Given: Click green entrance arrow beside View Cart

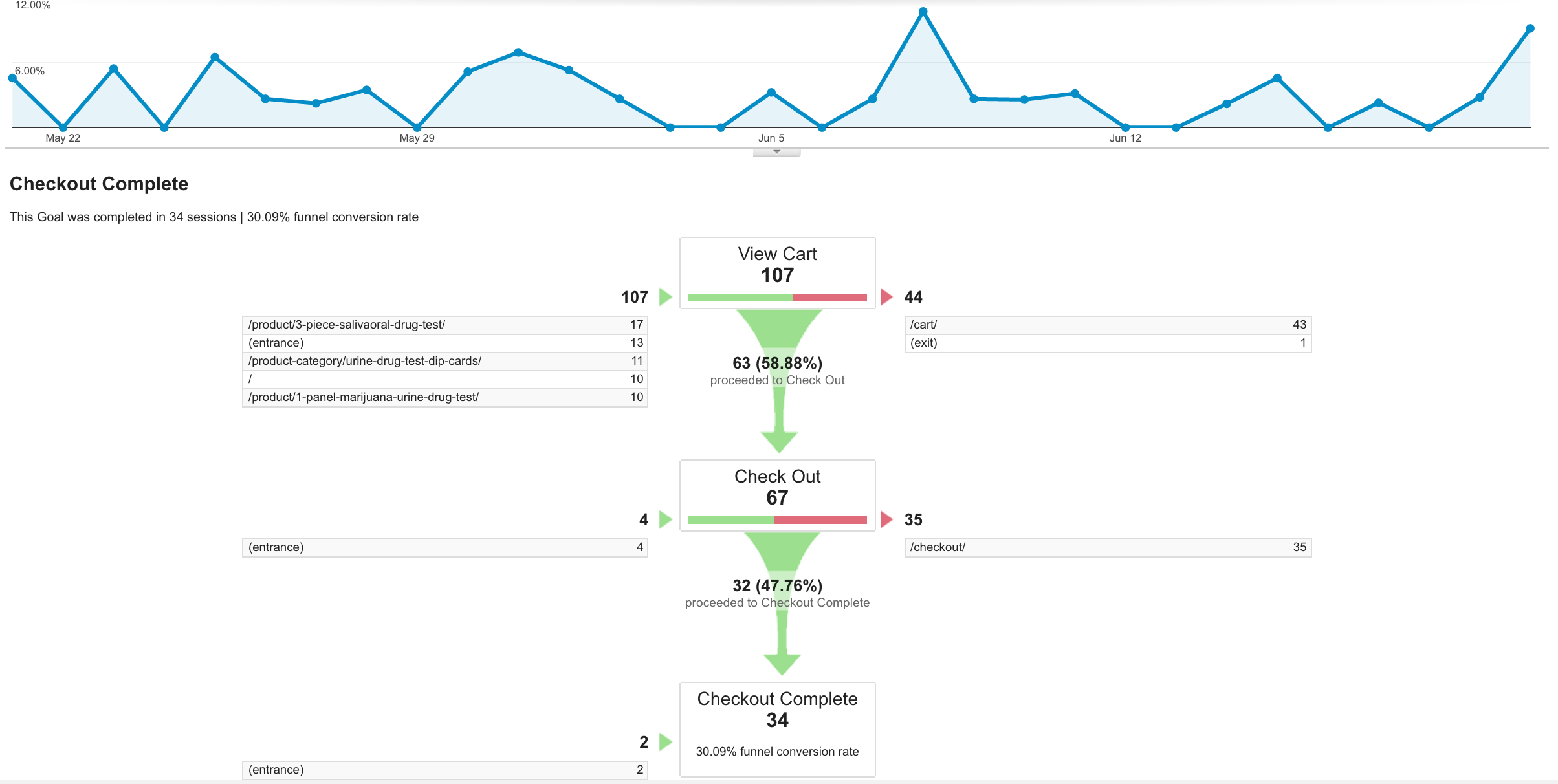Looking at the screenshot, I should point(665,297).
